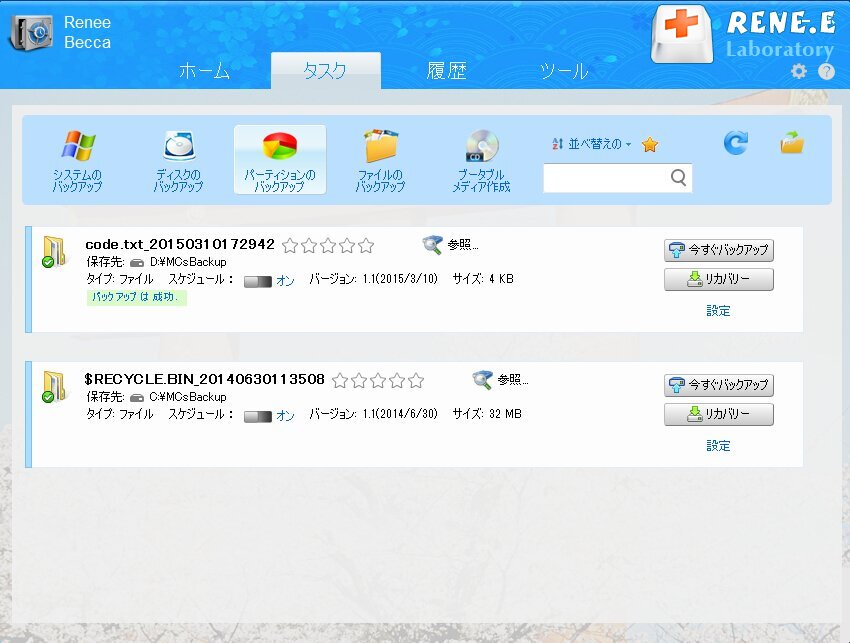
Task: Rate $RECYCLE.BIN task five stars
Action: tap(416, 381)
